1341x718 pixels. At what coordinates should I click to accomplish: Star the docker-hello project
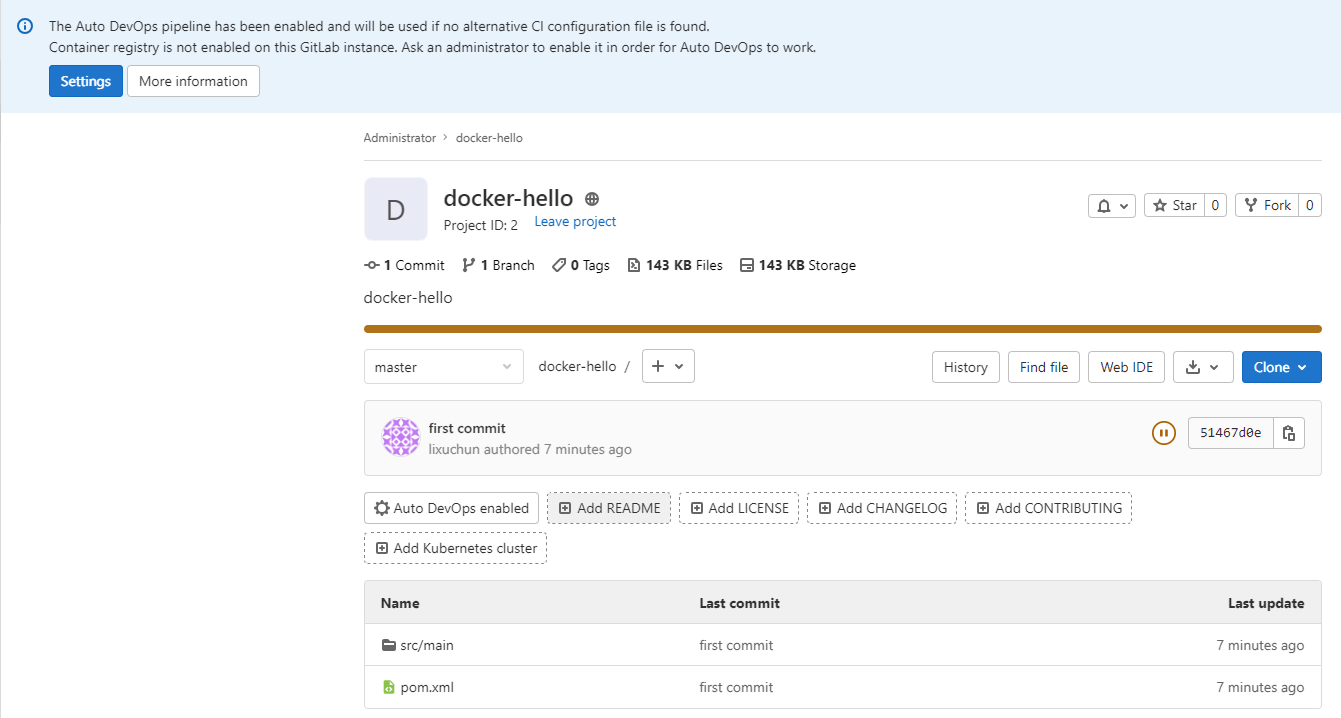point(1175,205)
